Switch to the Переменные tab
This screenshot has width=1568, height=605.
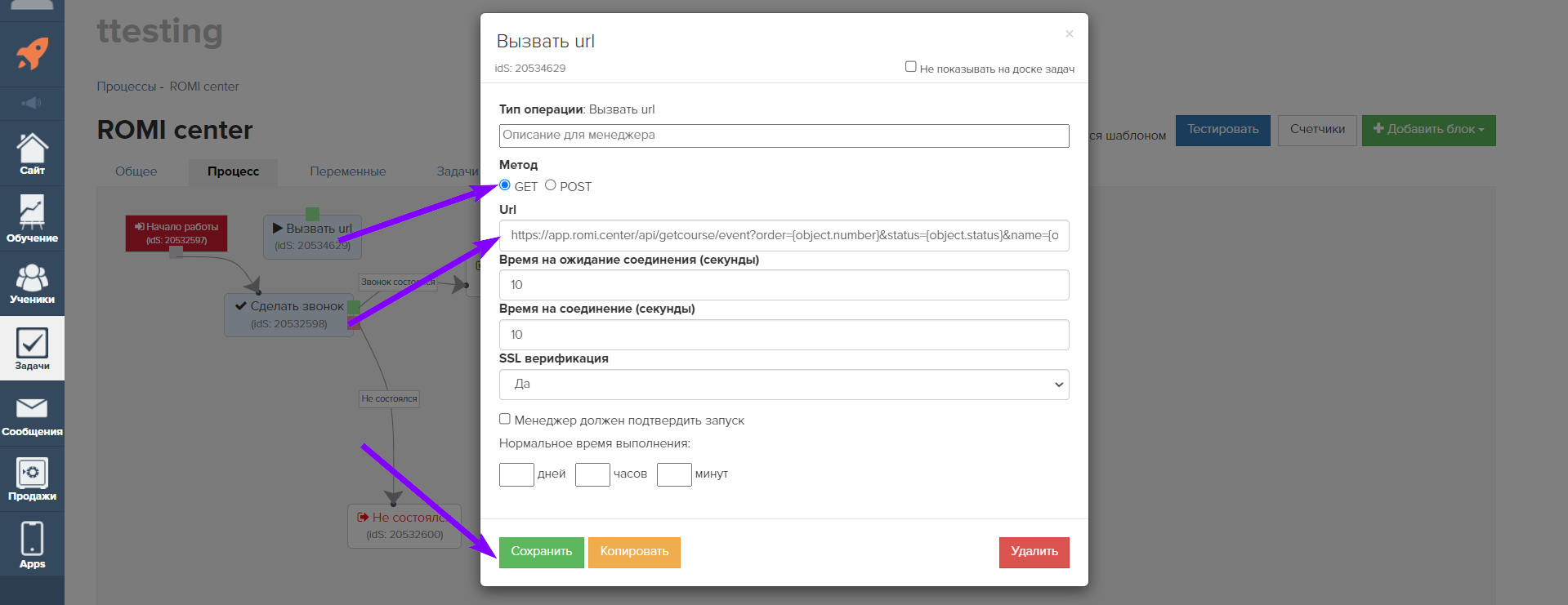click(348, 171)
